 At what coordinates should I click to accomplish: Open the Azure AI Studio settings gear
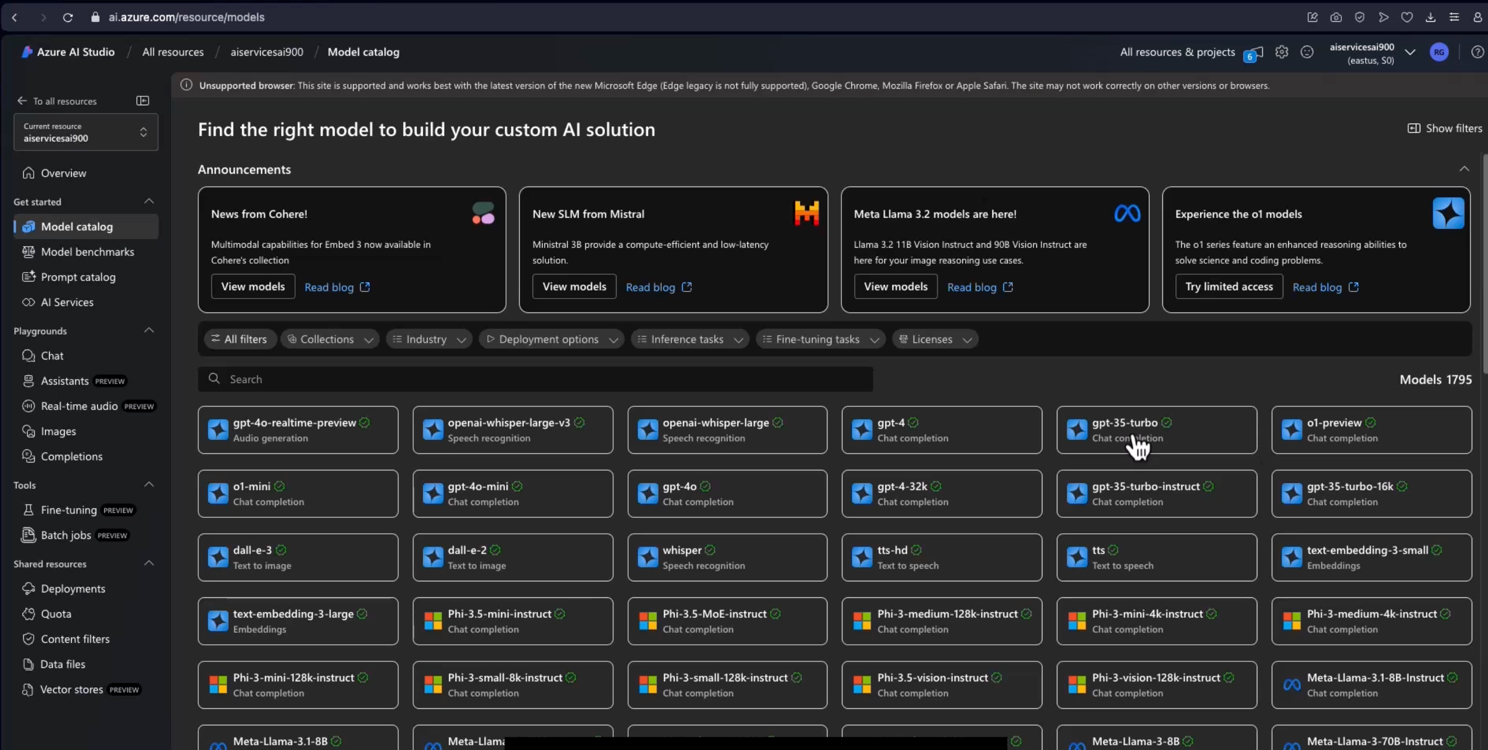coord(1282,52)
